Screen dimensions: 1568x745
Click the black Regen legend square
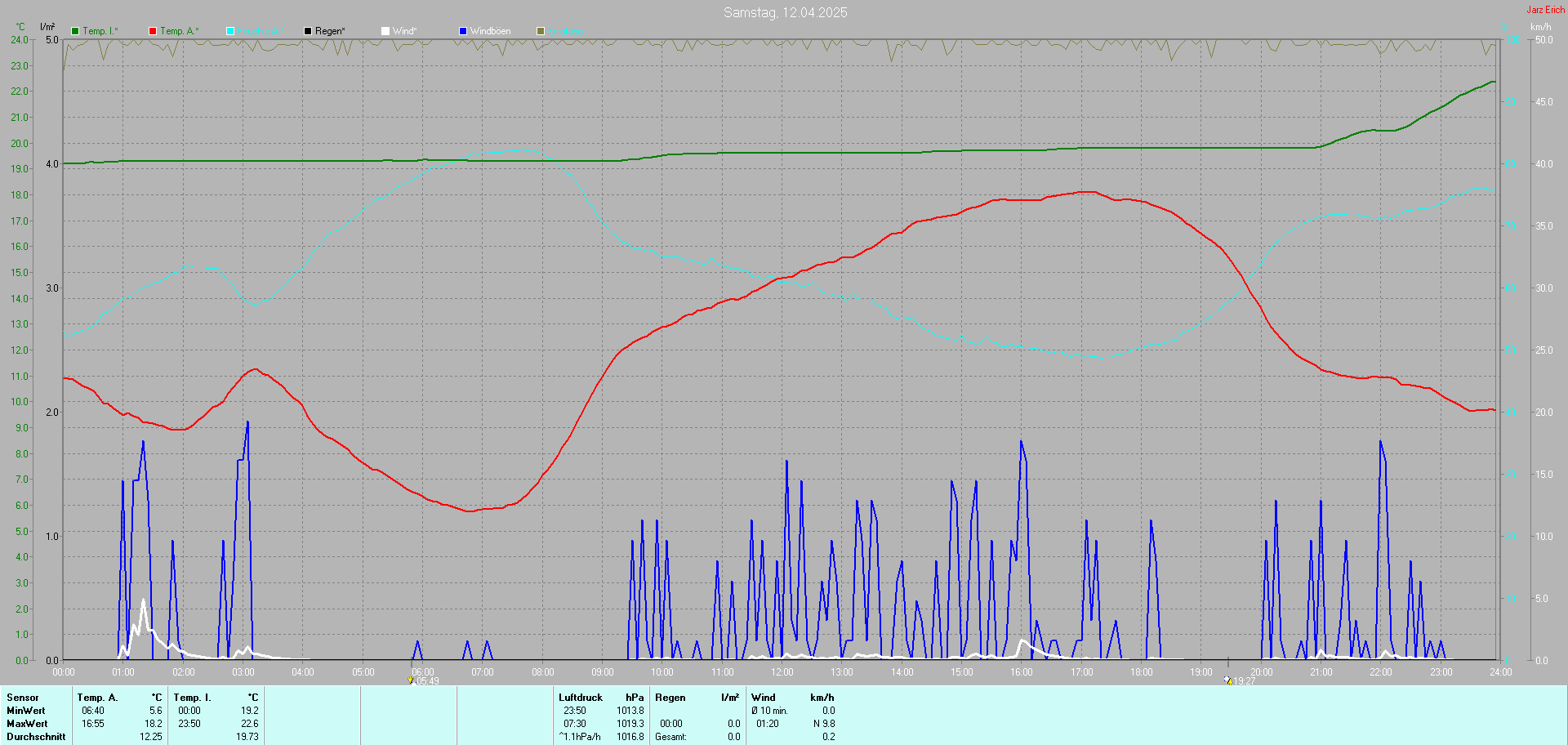308,31
